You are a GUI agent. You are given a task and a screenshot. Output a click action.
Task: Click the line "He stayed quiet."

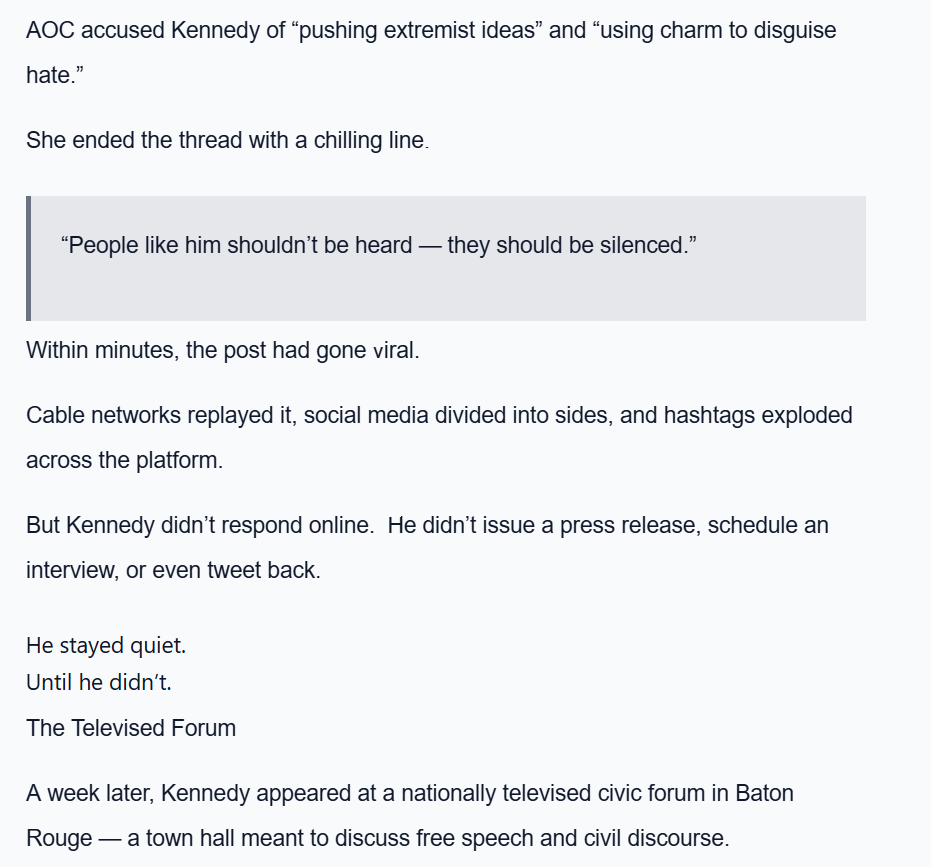106,646
